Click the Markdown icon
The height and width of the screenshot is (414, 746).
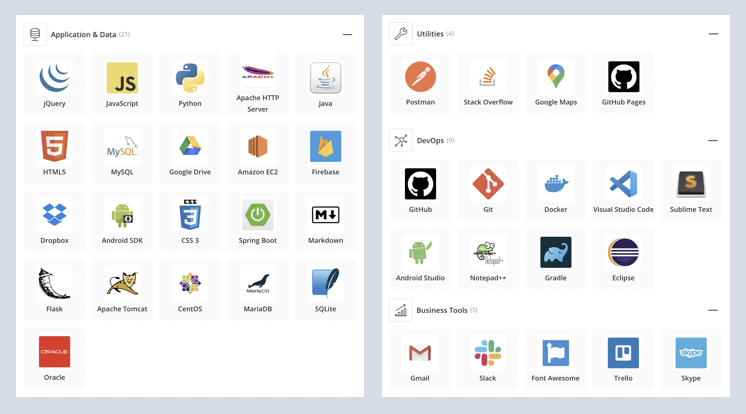(325, 215)
